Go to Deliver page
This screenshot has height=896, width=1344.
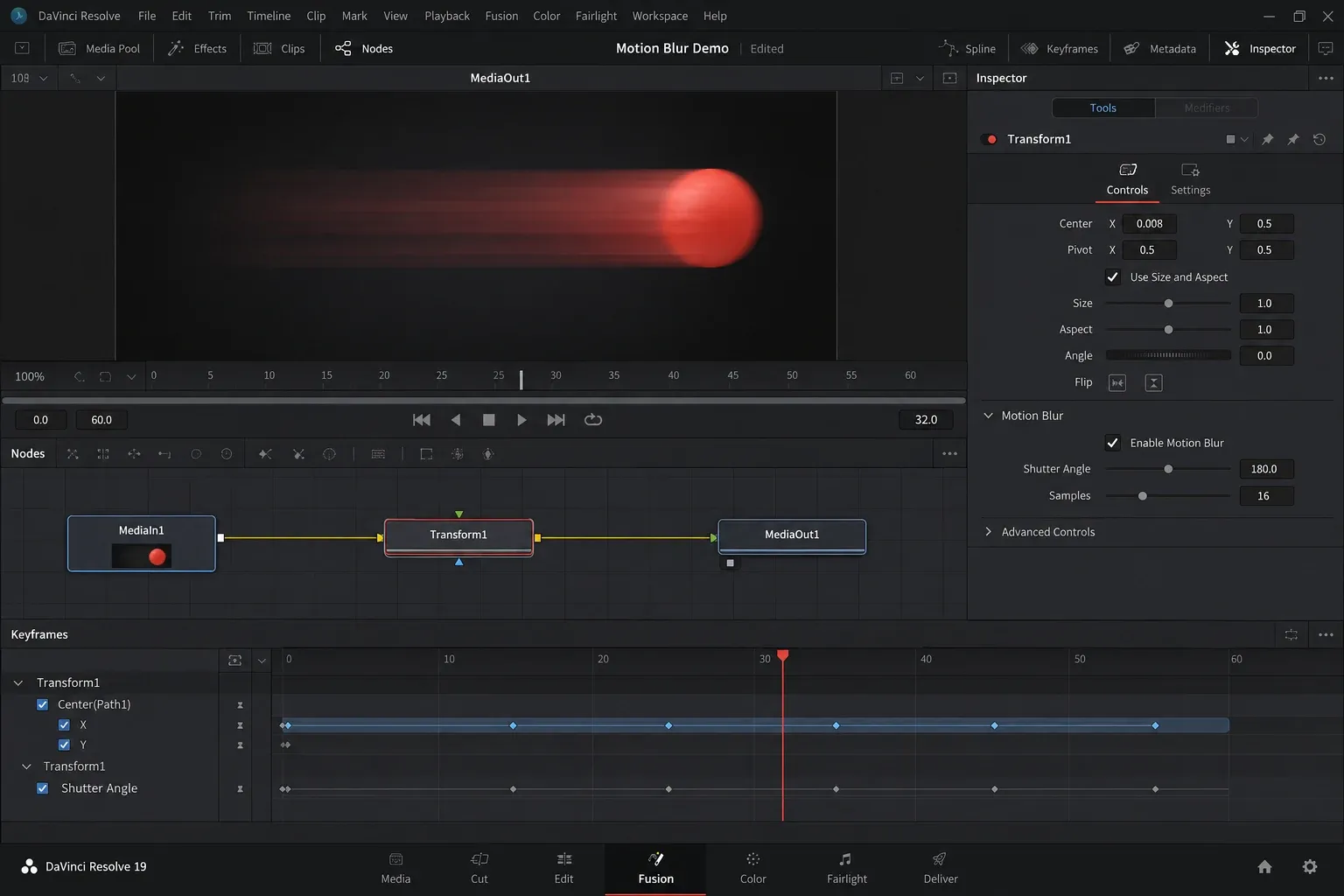941,868
